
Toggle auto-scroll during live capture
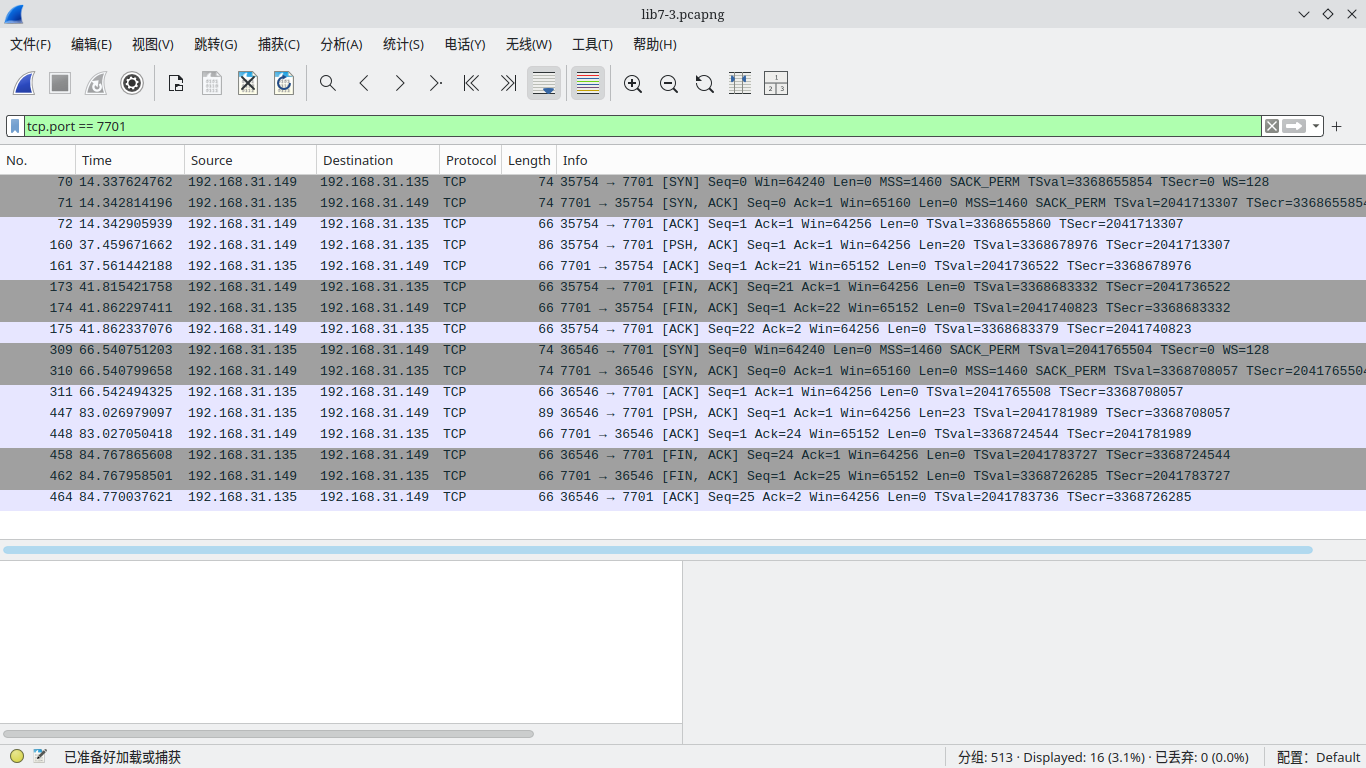(x=544, y=84)
